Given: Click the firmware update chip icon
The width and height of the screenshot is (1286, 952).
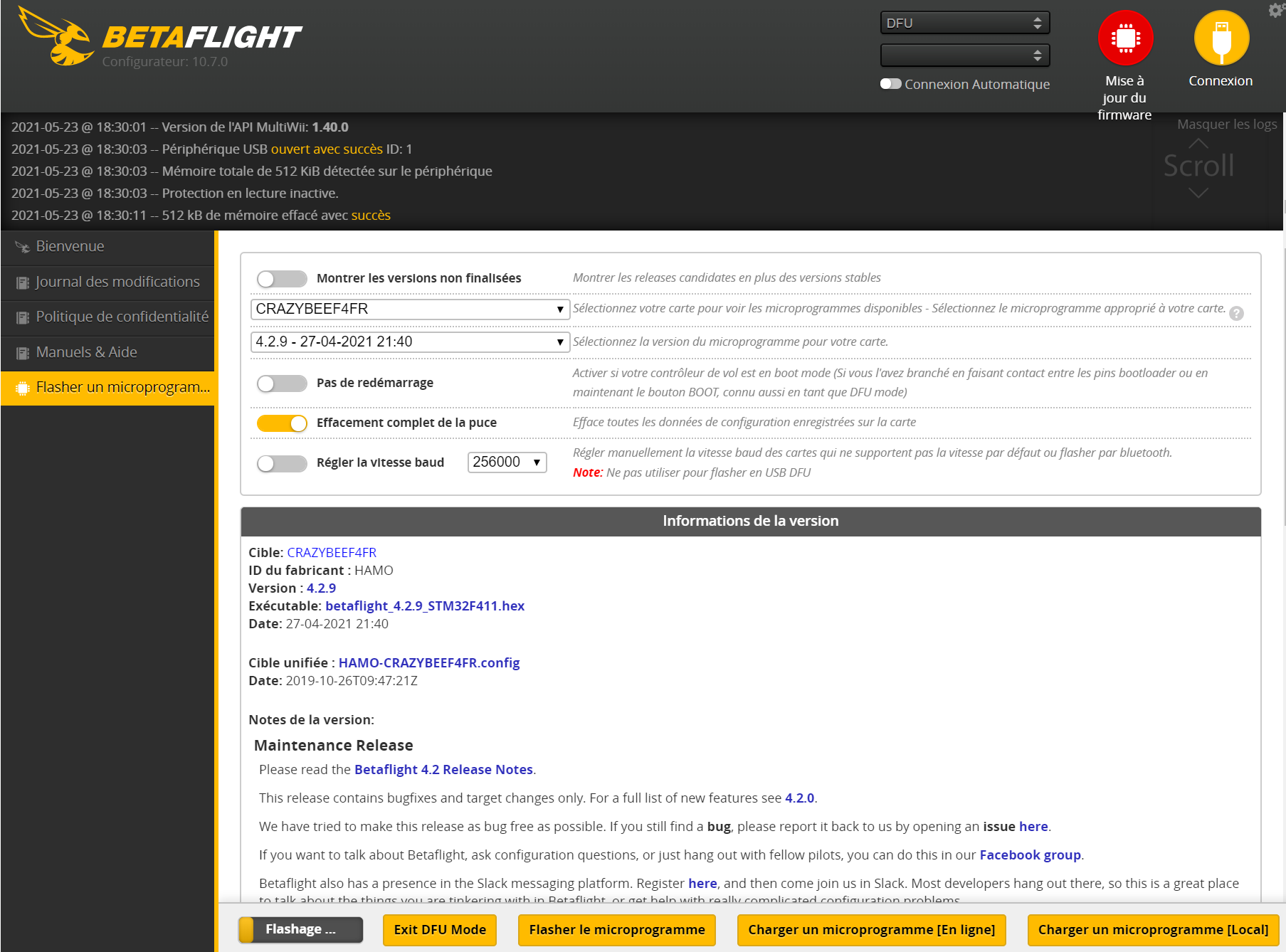Looking at the screenshot, I should coord(1124,37).
